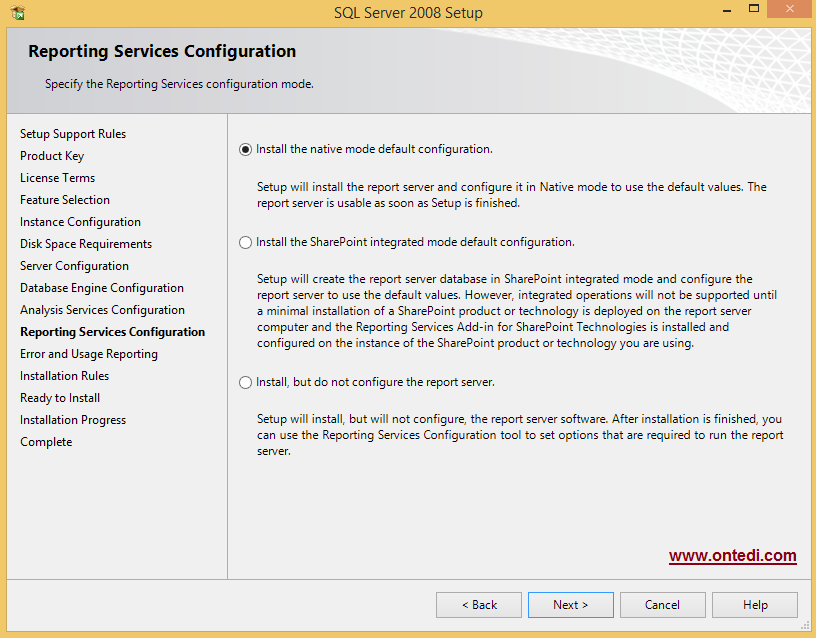Select Feature Selection step
The height and width of the screenshot is (638, 816).
point(65,200)
